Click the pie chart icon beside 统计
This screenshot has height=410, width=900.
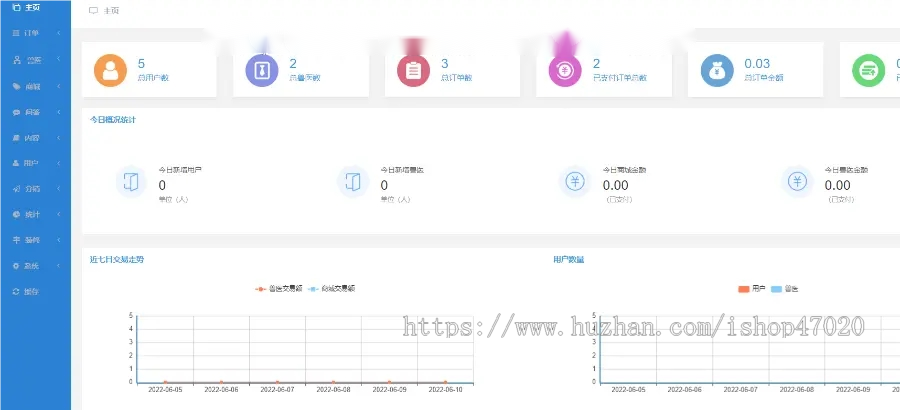pyautogui.click(x=16, y=214)
